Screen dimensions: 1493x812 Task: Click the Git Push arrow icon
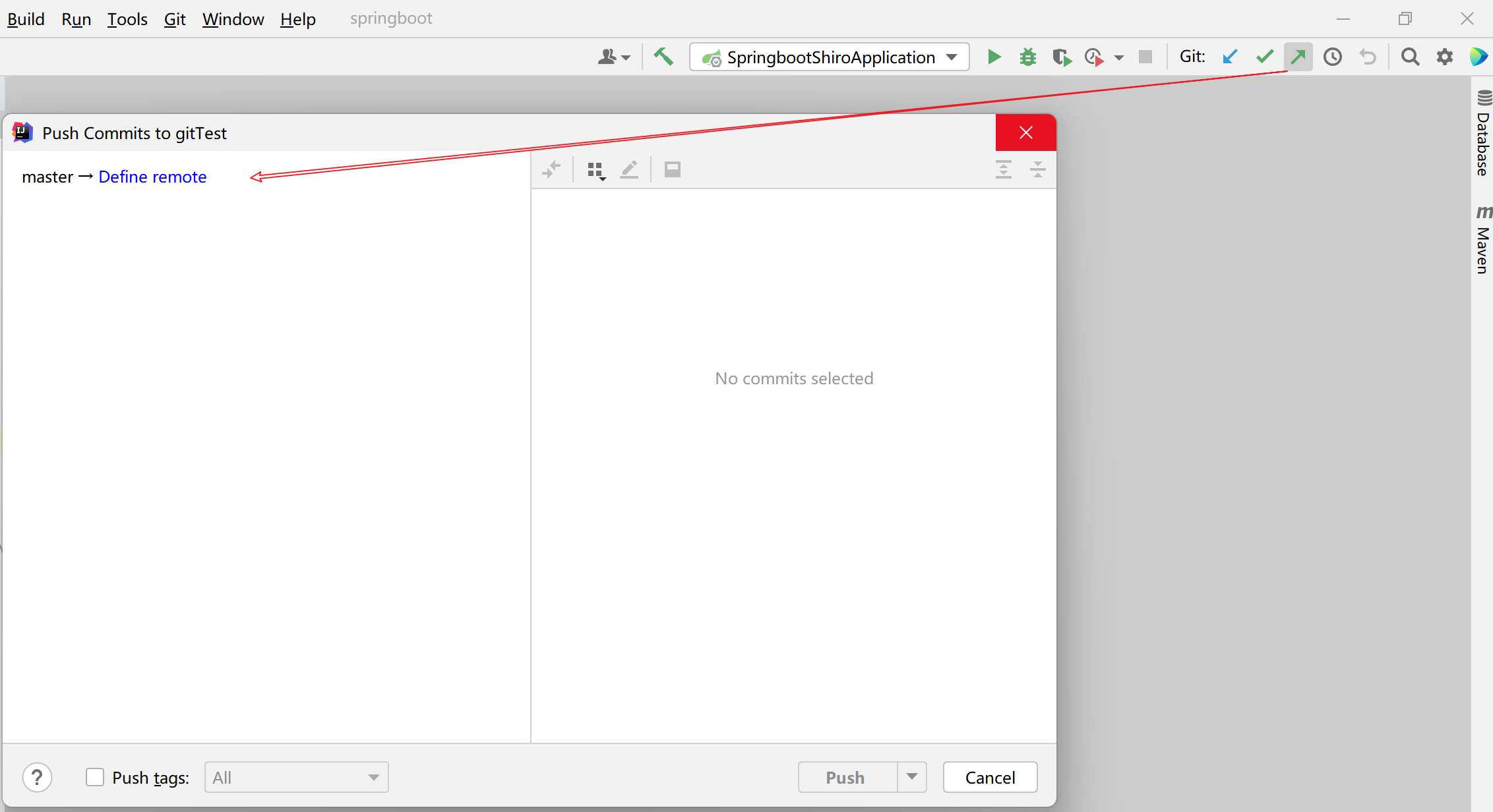point(1298,57)
